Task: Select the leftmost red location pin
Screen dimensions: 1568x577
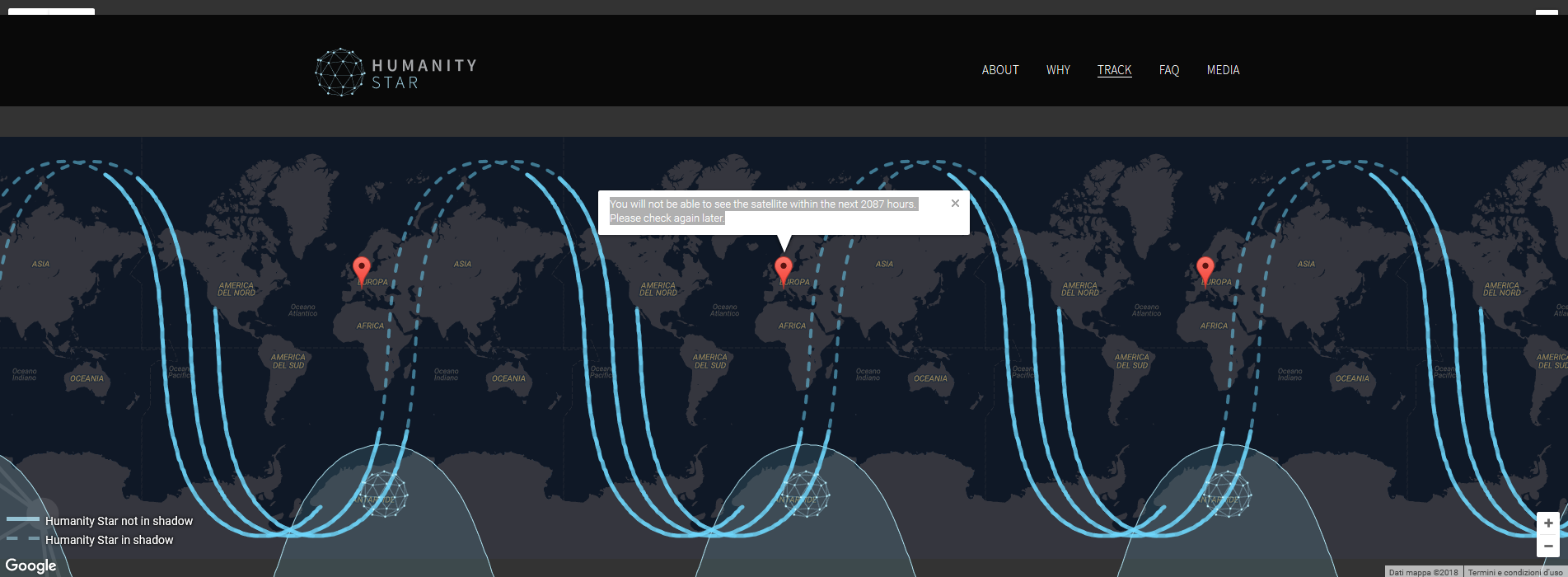Action: pyautogui.click(x=361, y=271)
